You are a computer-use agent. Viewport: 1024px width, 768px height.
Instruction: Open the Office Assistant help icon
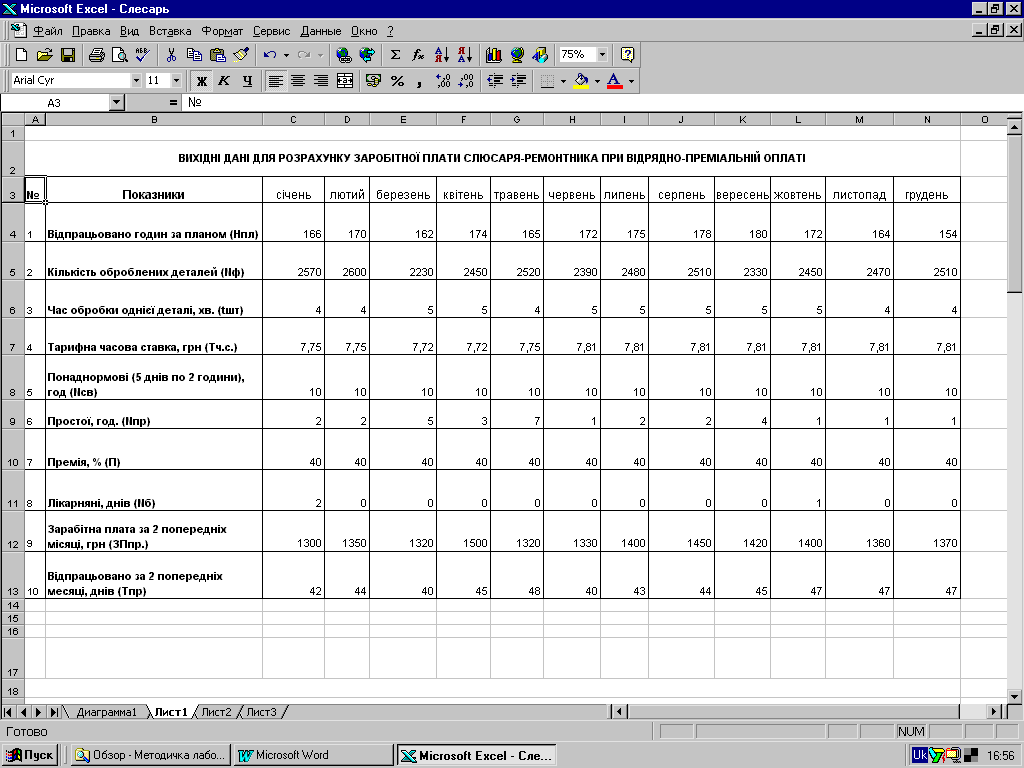click(627, 55)
